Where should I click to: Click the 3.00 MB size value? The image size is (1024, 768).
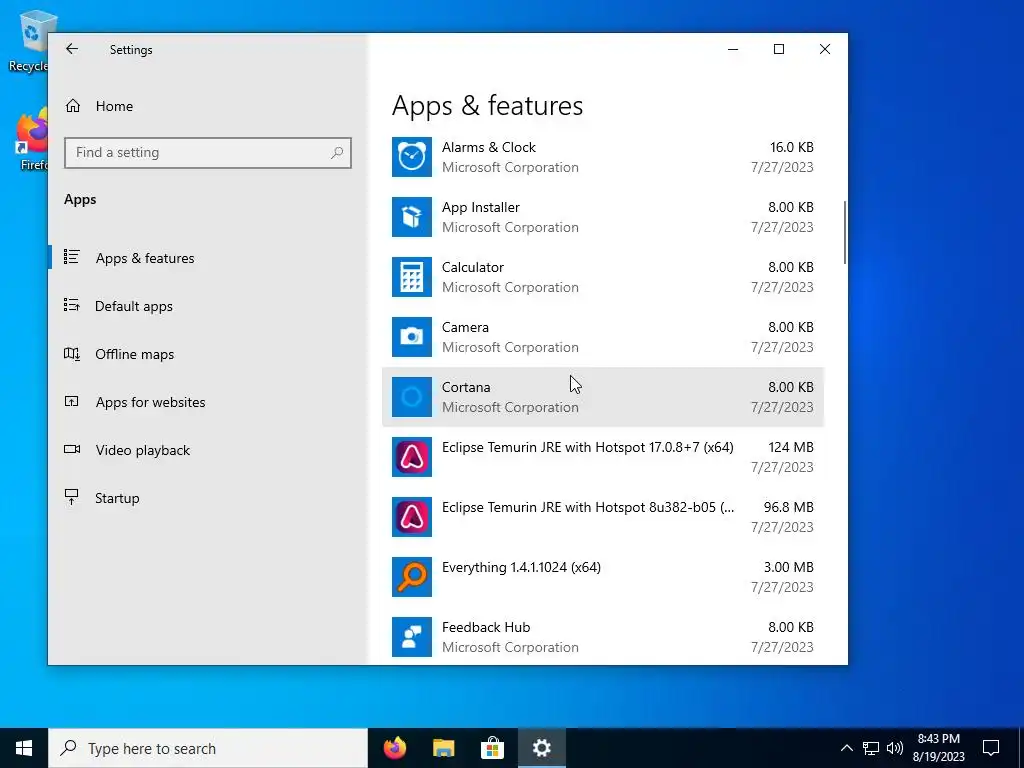coord(788,568)
